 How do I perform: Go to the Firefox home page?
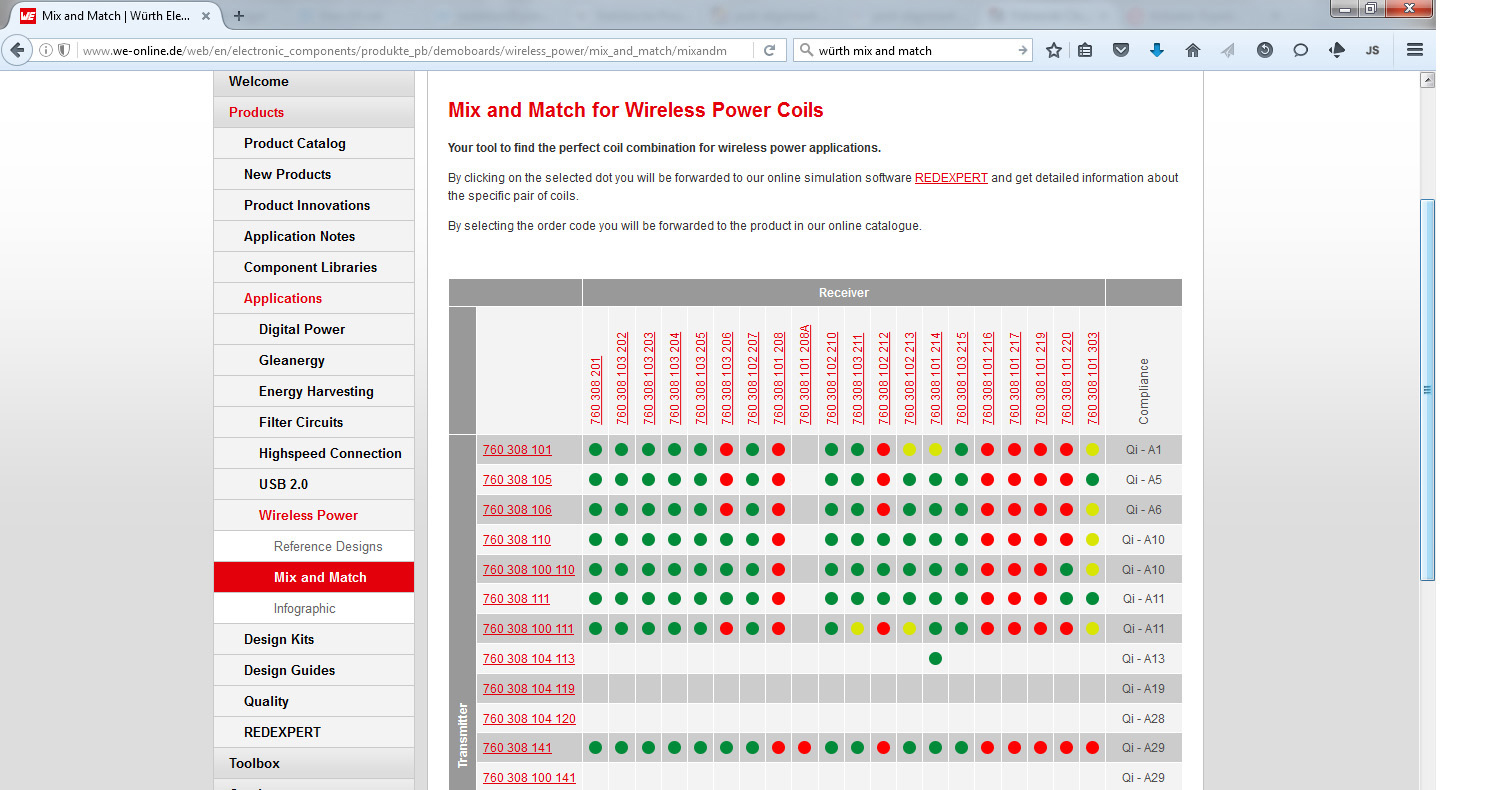coord(1193,50)
